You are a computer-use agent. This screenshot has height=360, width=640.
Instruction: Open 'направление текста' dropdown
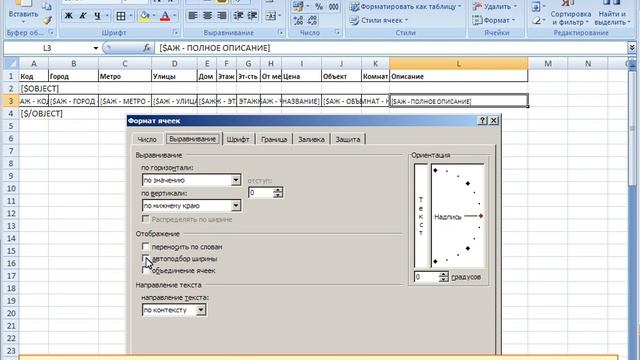[x=200, y=310]
